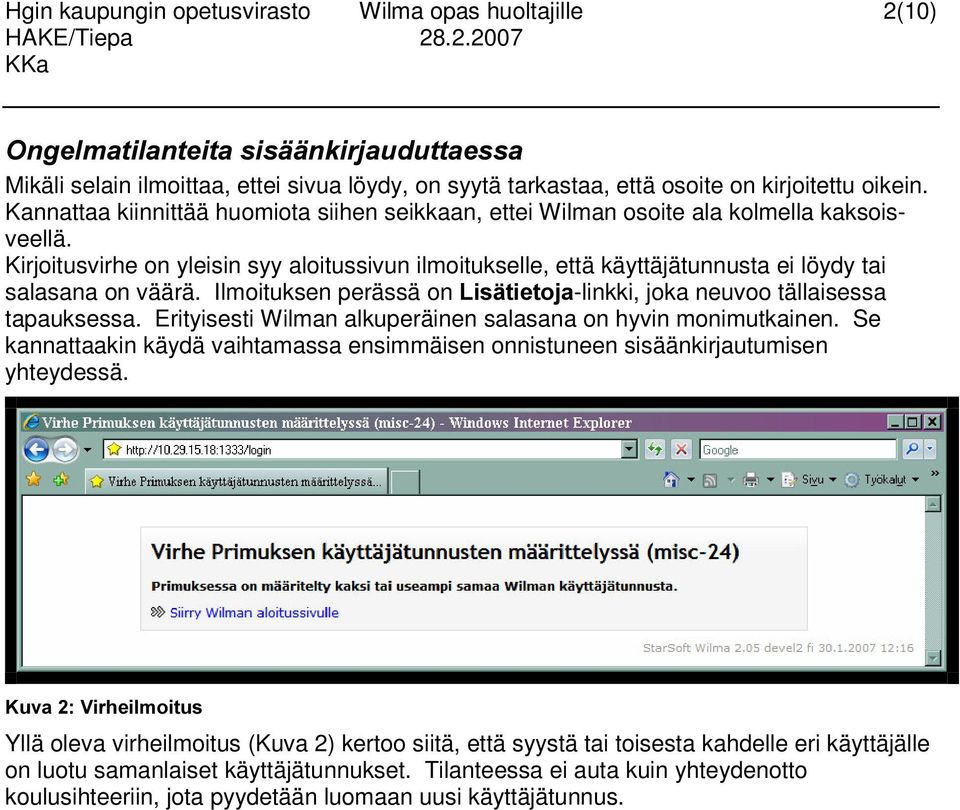Viewport: 960px width, 810px height.
Task: Expand the Home button dropdown arrow
Action: coord(691,480)
